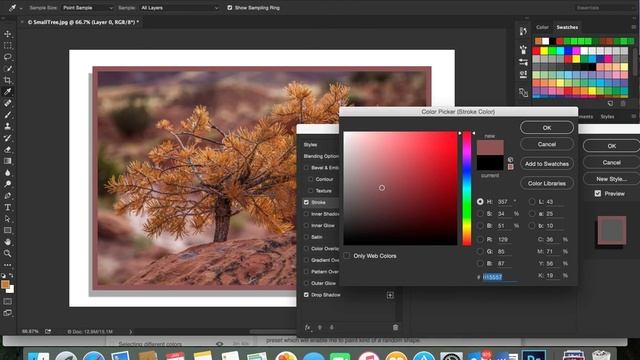This screenshot has width=640, height=360.
Task: Uncheck the Drop Shadow effect checkbox
Action: [306, 295]
